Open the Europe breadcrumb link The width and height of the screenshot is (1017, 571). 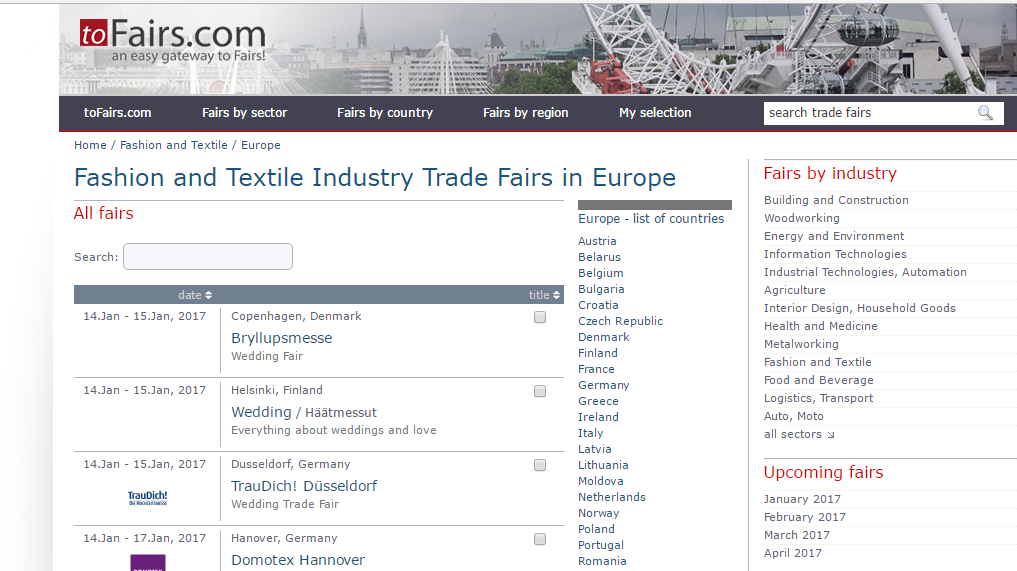(x=261, y=145)
